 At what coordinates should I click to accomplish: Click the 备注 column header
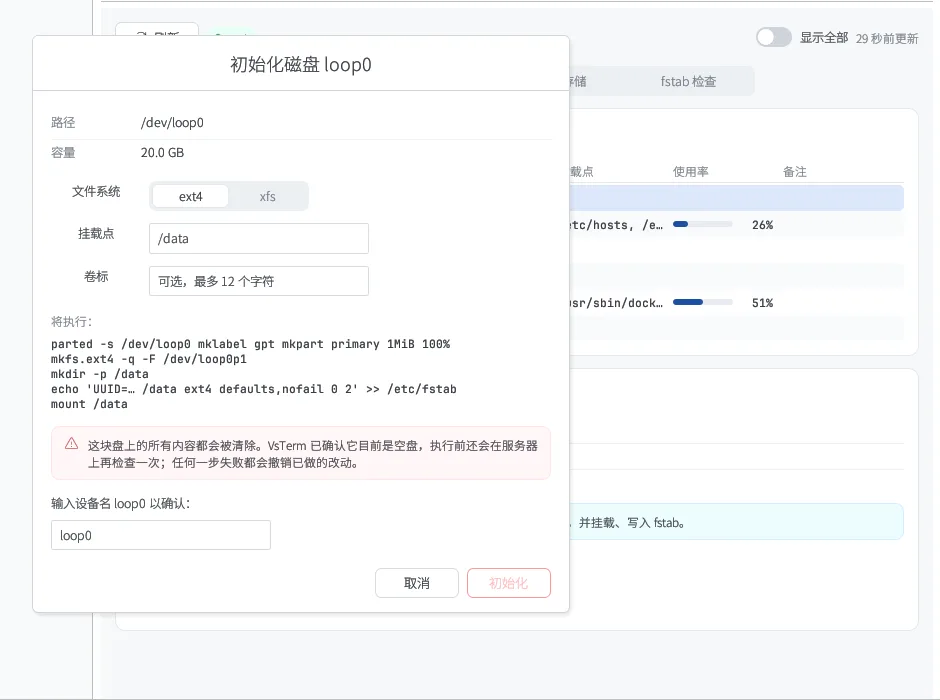coord(795,172)
